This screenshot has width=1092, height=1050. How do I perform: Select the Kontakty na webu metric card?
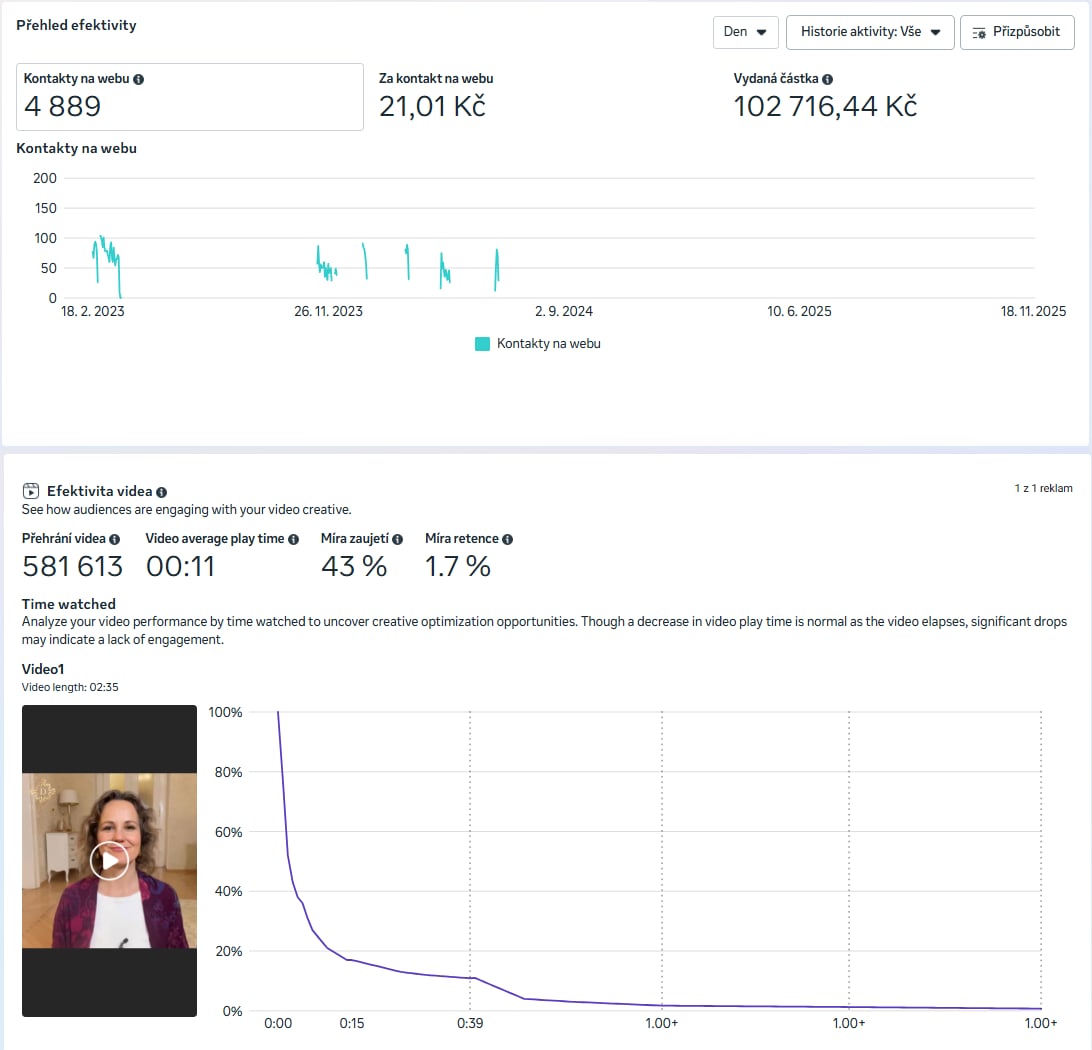pos(190,97)
